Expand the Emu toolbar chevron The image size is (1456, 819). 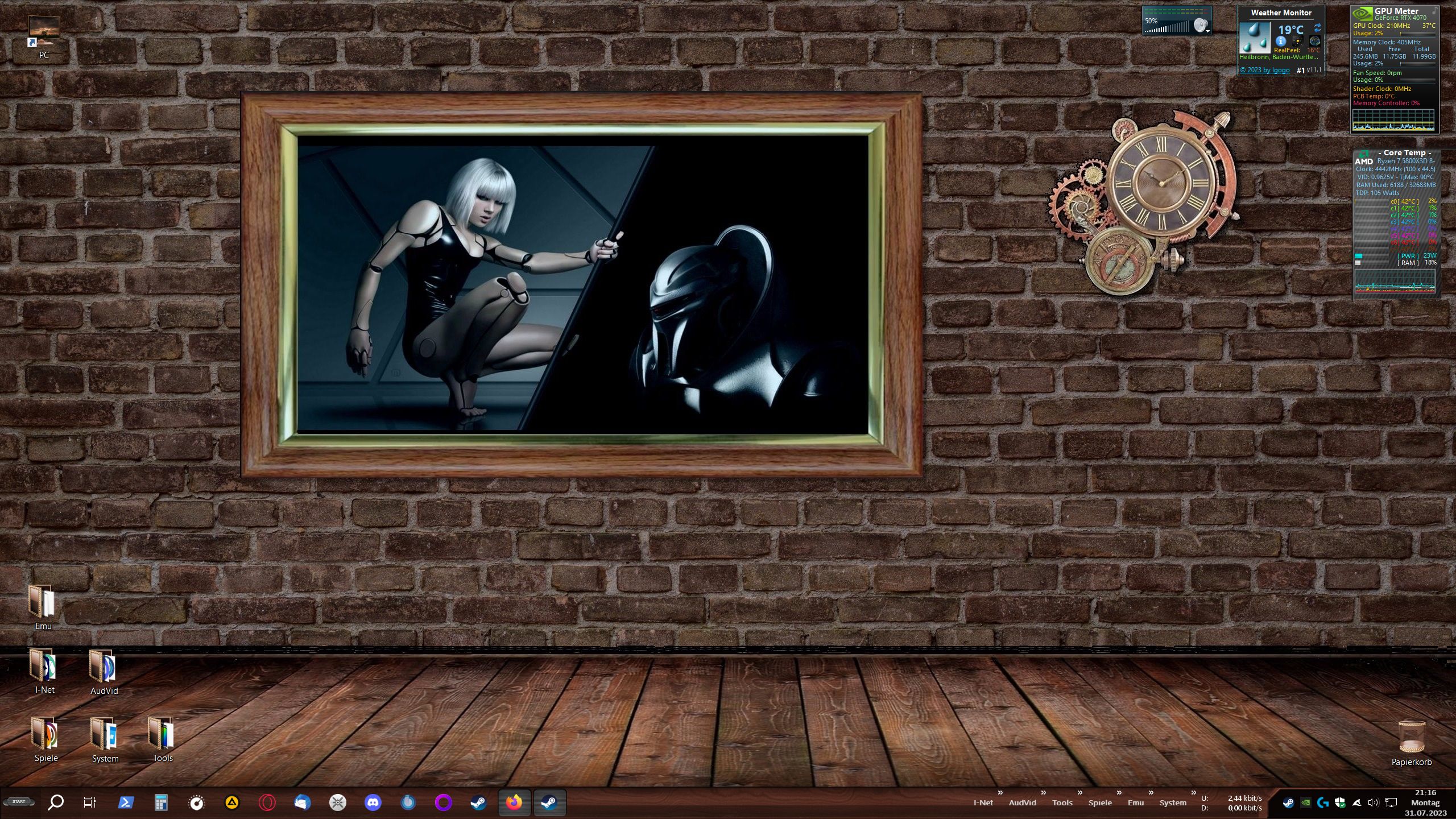[1151, 792]
